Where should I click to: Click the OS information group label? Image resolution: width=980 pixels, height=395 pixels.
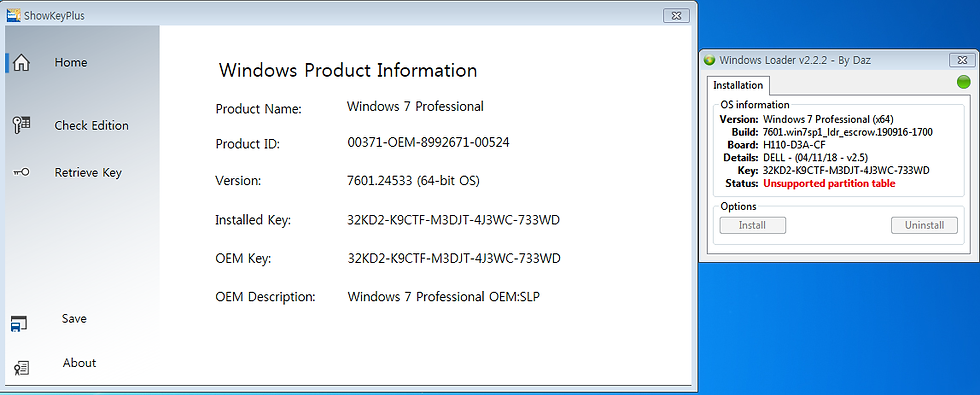754,105
